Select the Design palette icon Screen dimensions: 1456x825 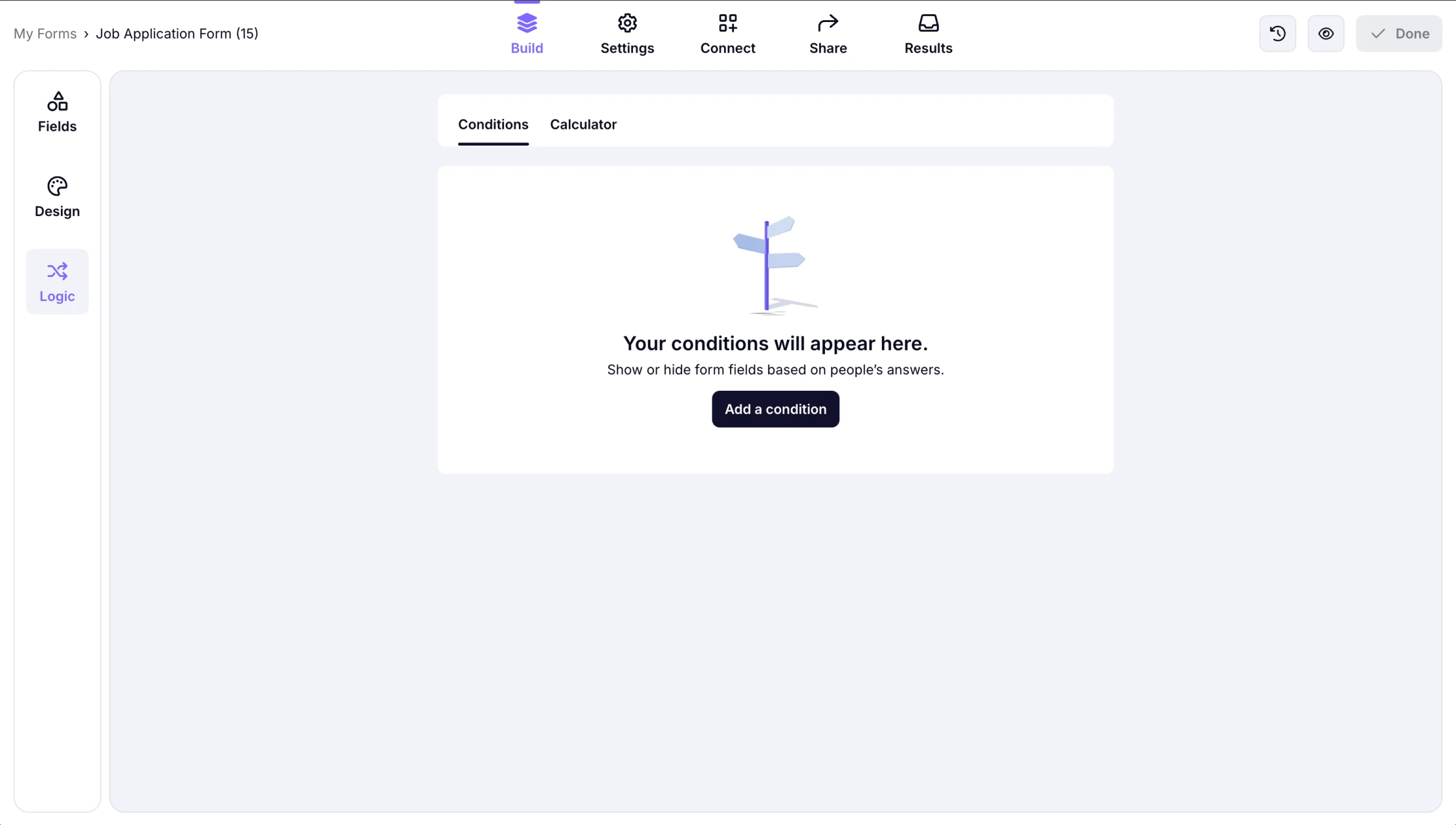pyautogui.click(x=57, y=186)
